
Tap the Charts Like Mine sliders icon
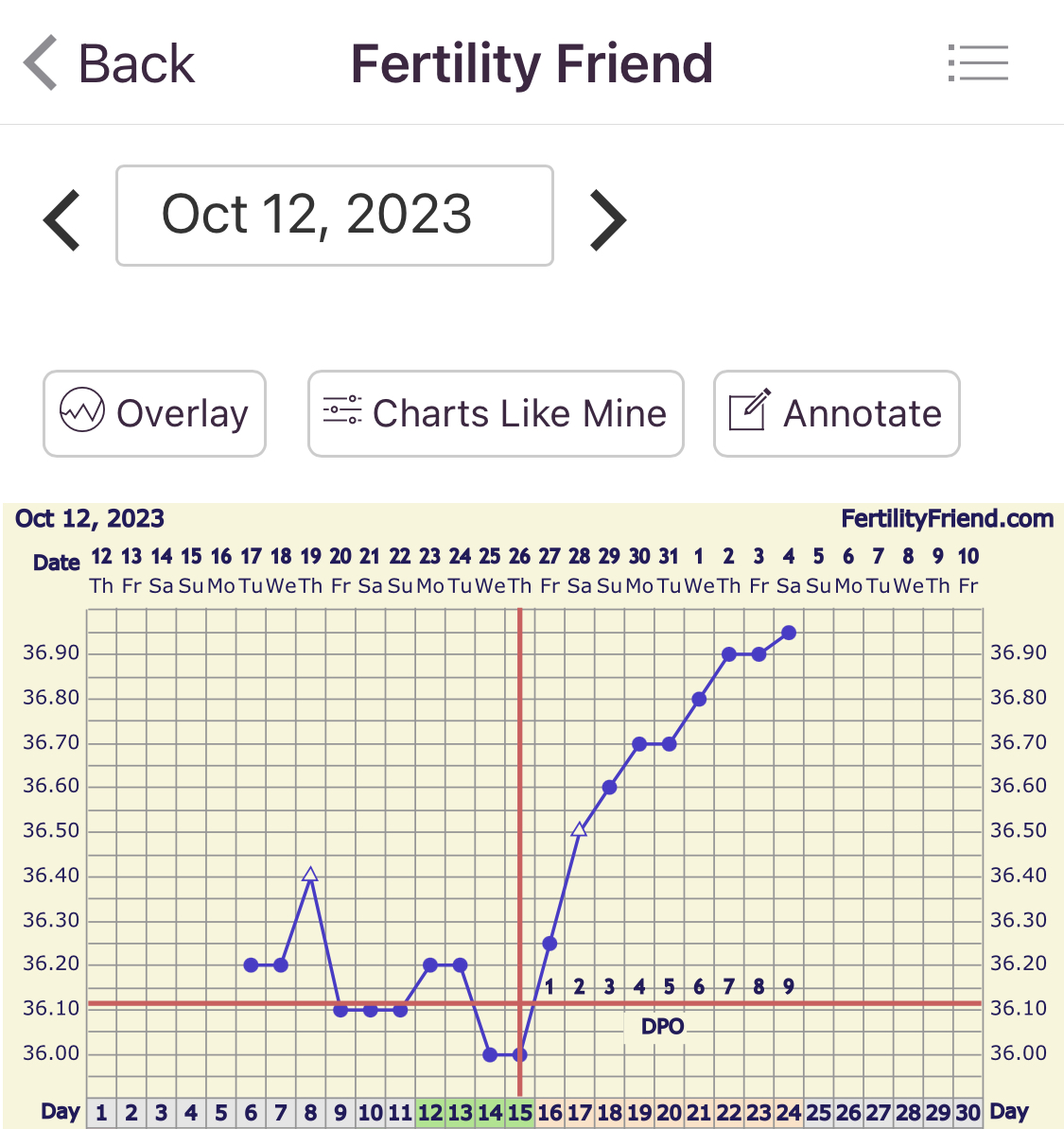pyautogui.click(x=341, y=412)
